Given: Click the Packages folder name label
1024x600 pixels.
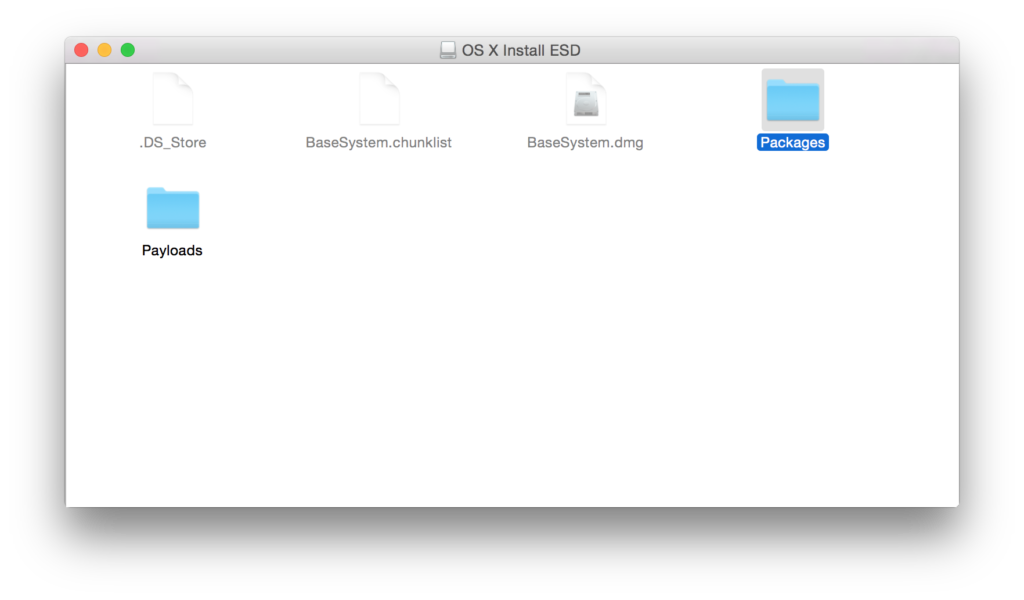Looking at the screenshot, I should (x=792, y=142).
